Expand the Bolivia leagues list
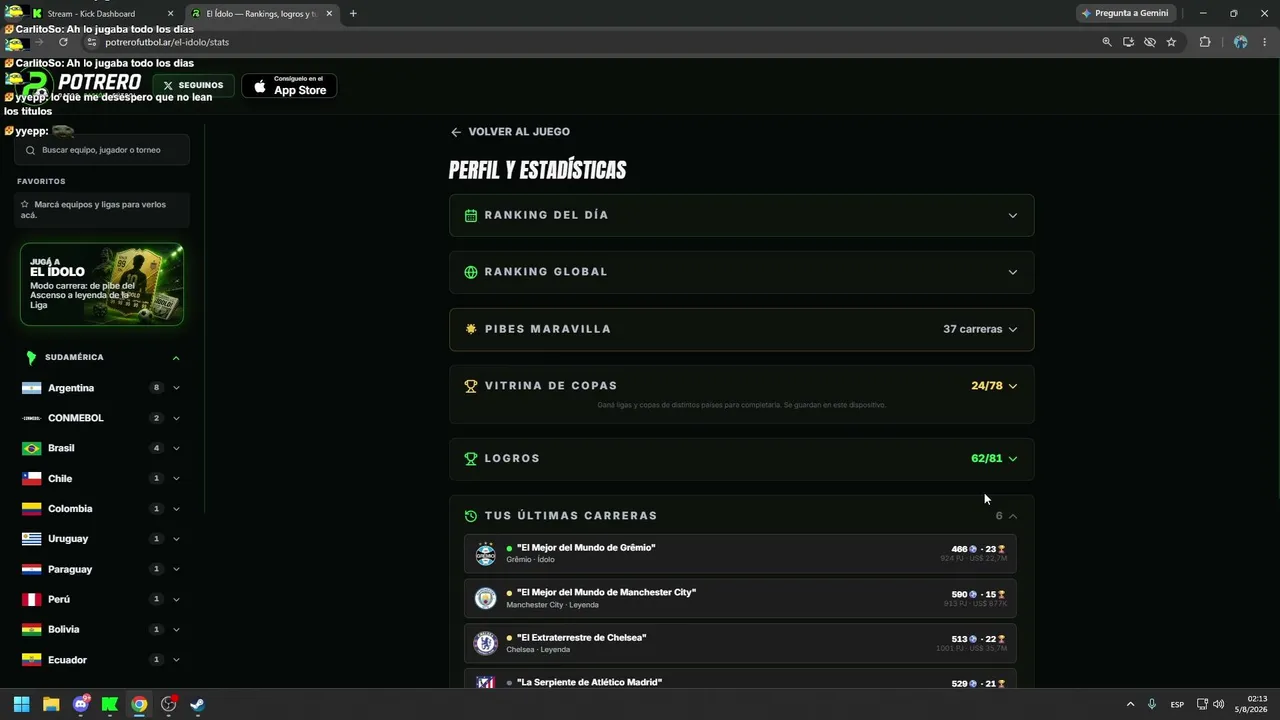This screenshot has width=1280, height=720. pos(176,630)
